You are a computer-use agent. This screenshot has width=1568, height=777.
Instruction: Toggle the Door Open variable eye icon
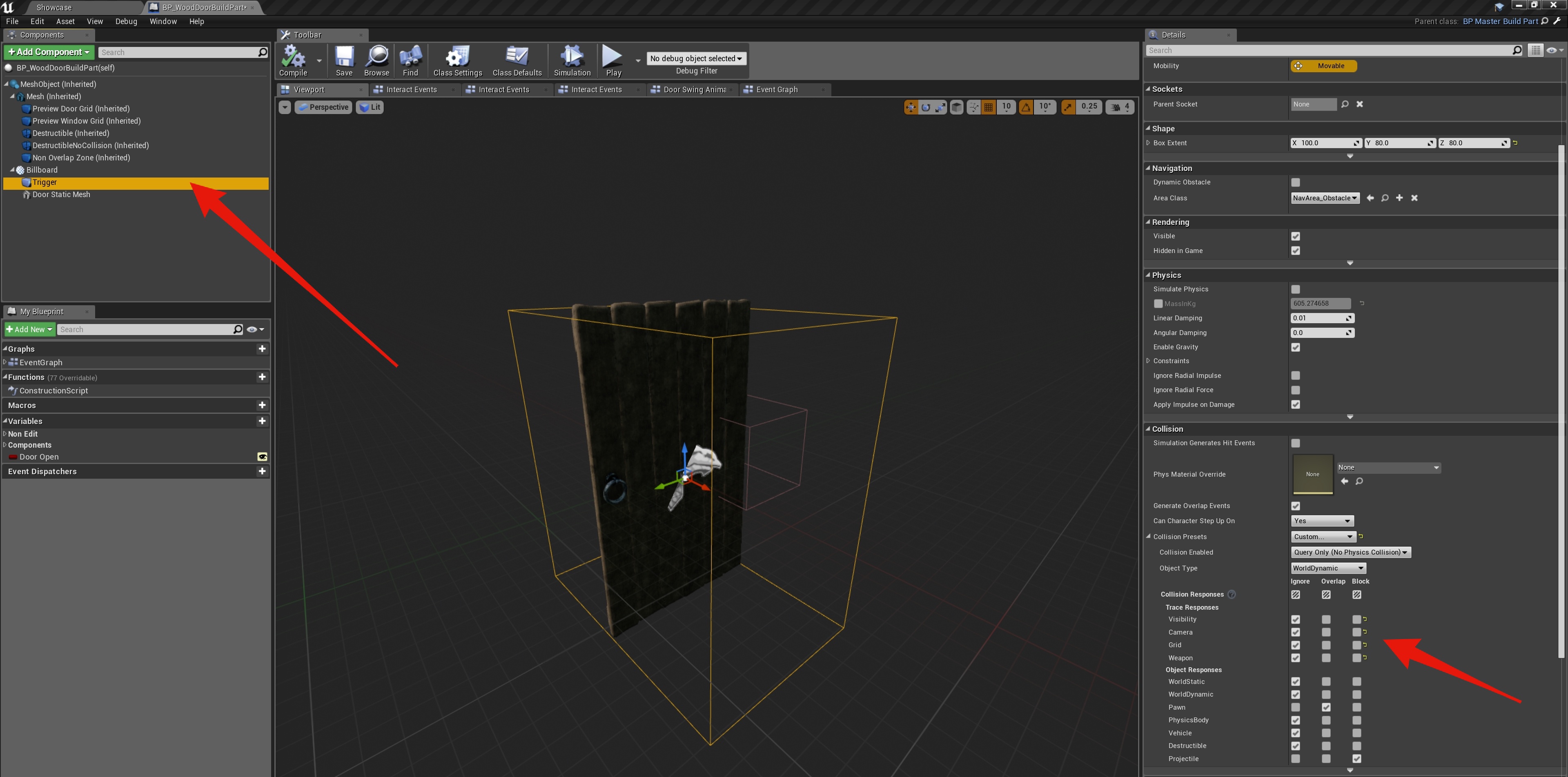click(x=262, y=457)
